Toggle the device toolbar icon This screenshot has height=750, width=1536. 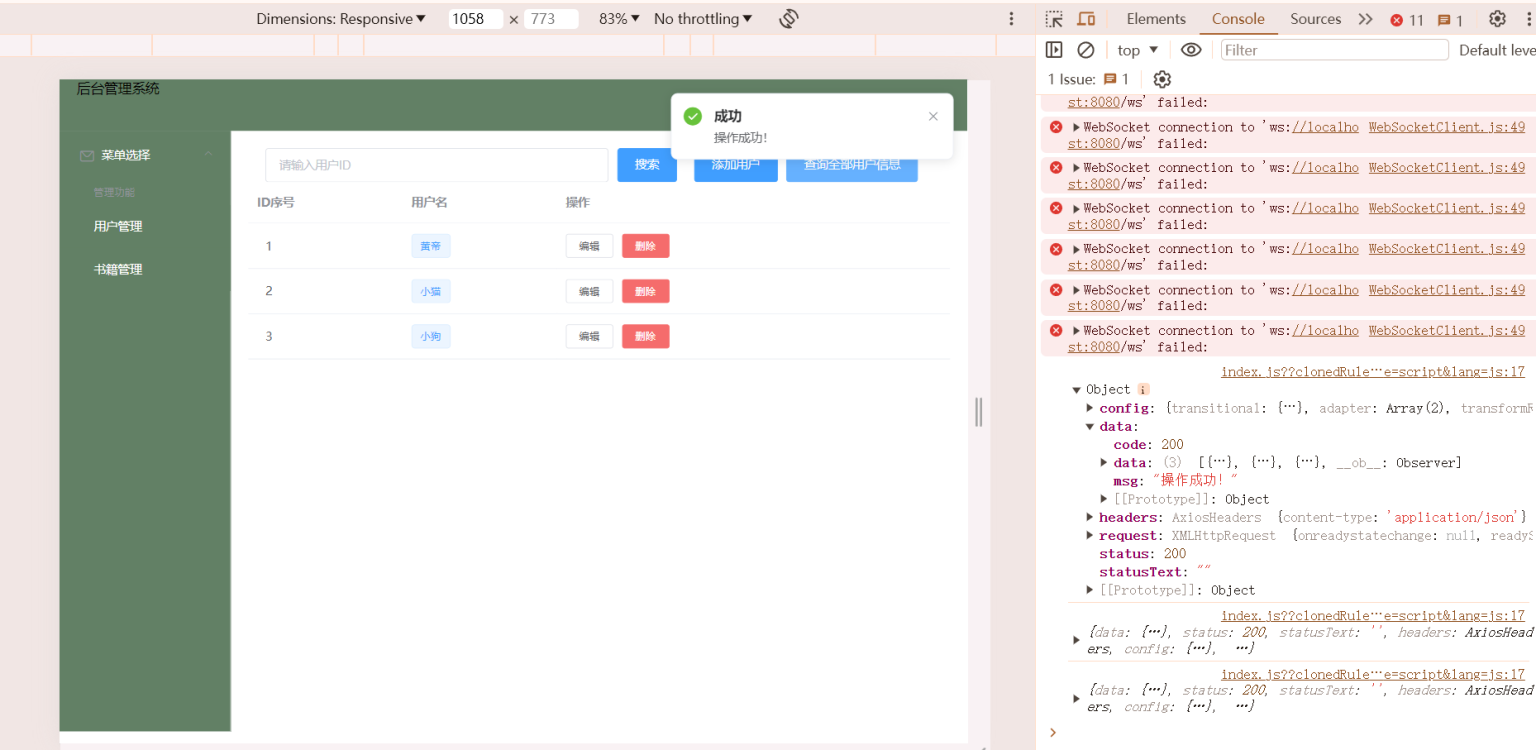click(x=1086, y=19)
